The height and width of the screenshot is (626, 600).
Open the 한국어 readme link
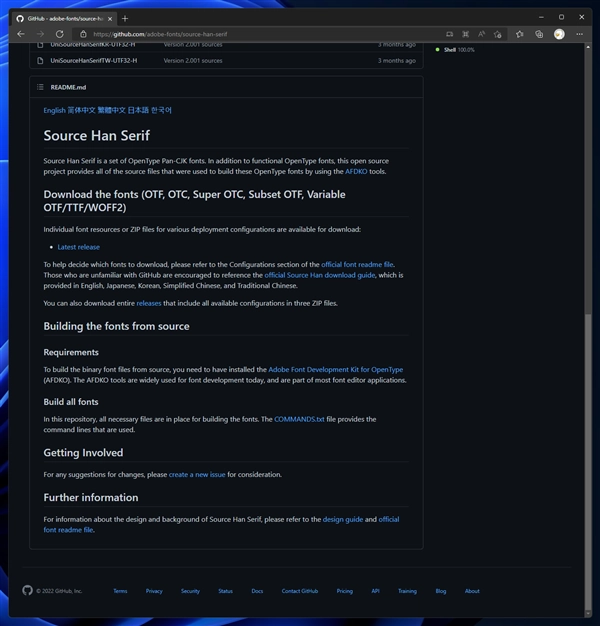(161, 110)
